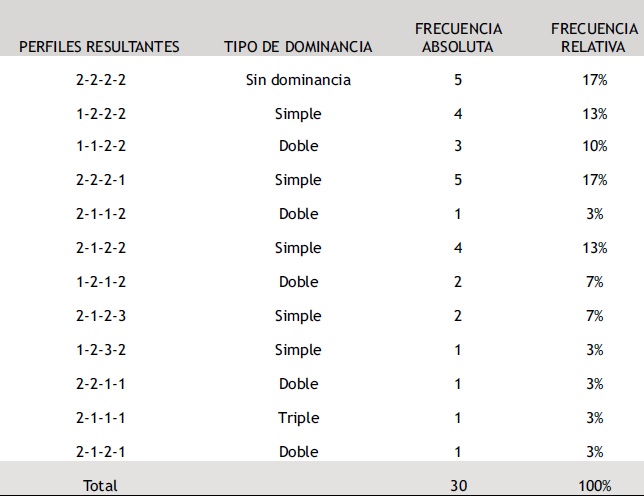Click the FRECUENCIA RELATIVA column header
Image resolution: width=644 pixels, height=496 pixels.
point(594,38)
